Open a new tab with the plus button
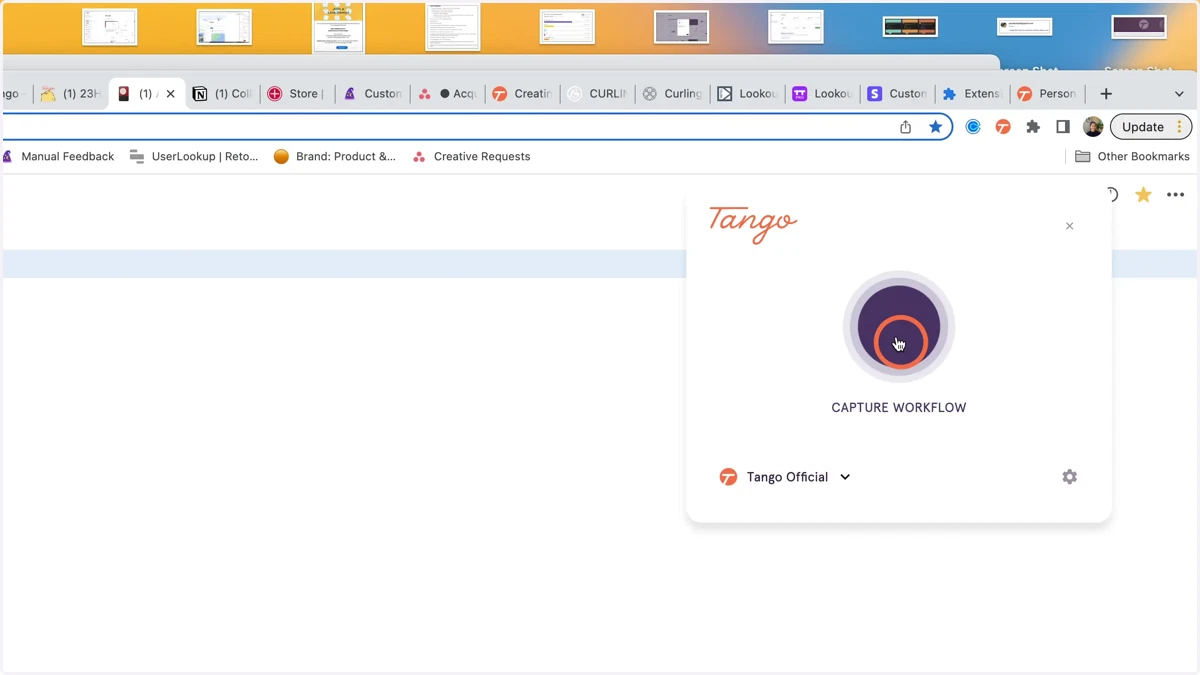This screenshot has width=1200, height=675. (1106, 94)
